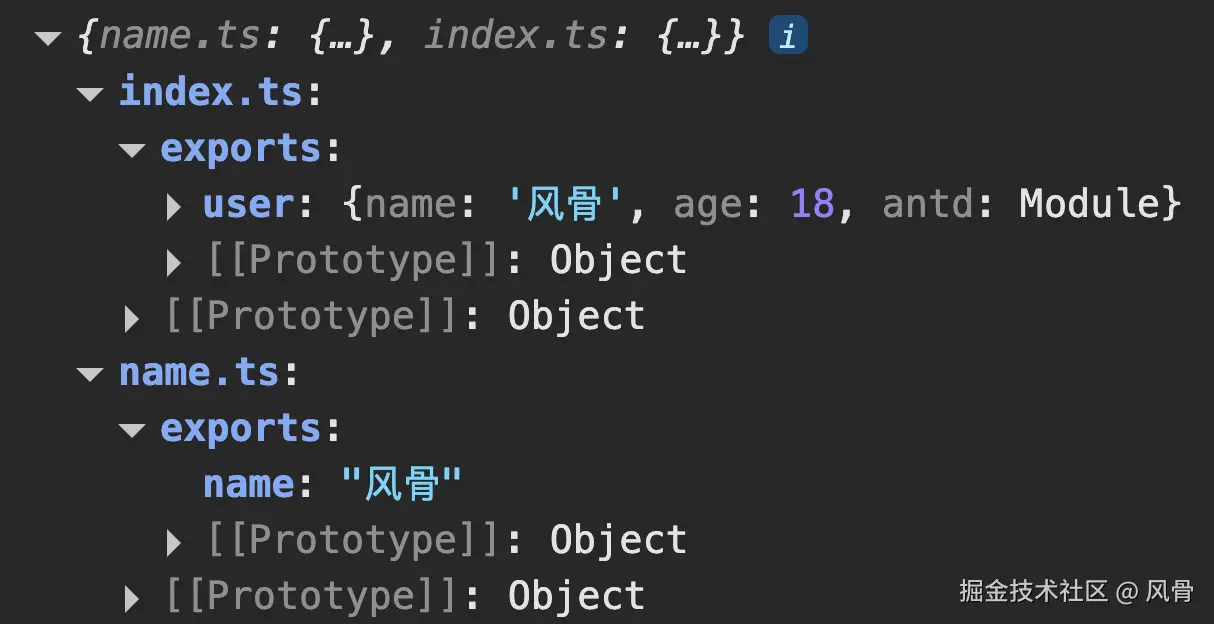Click the user property key
The height and width of the screenshot is (624, 1214).
tap(247, 205)
